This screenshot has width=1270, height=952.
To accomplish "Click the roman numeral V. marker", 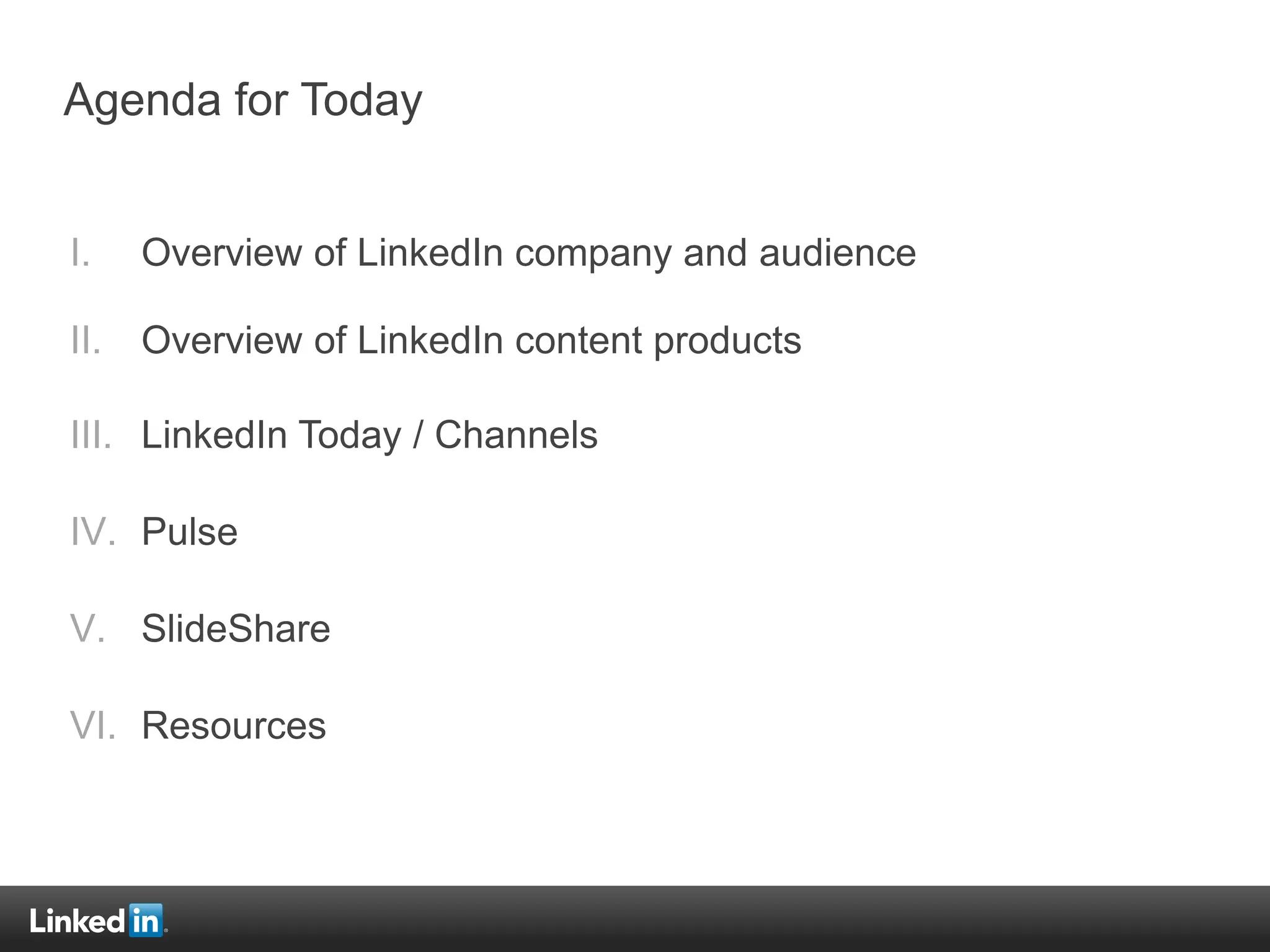I will point(87,628).
